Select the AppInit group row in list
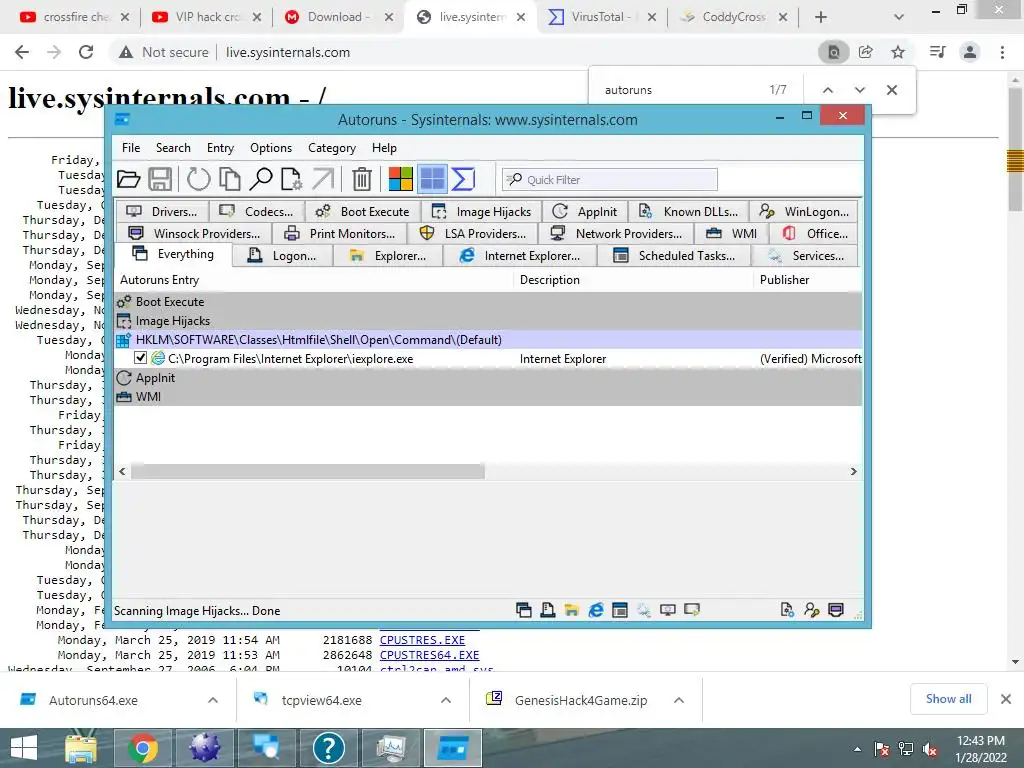Screen dimensions: 1024x768 [x=488, y=377]
